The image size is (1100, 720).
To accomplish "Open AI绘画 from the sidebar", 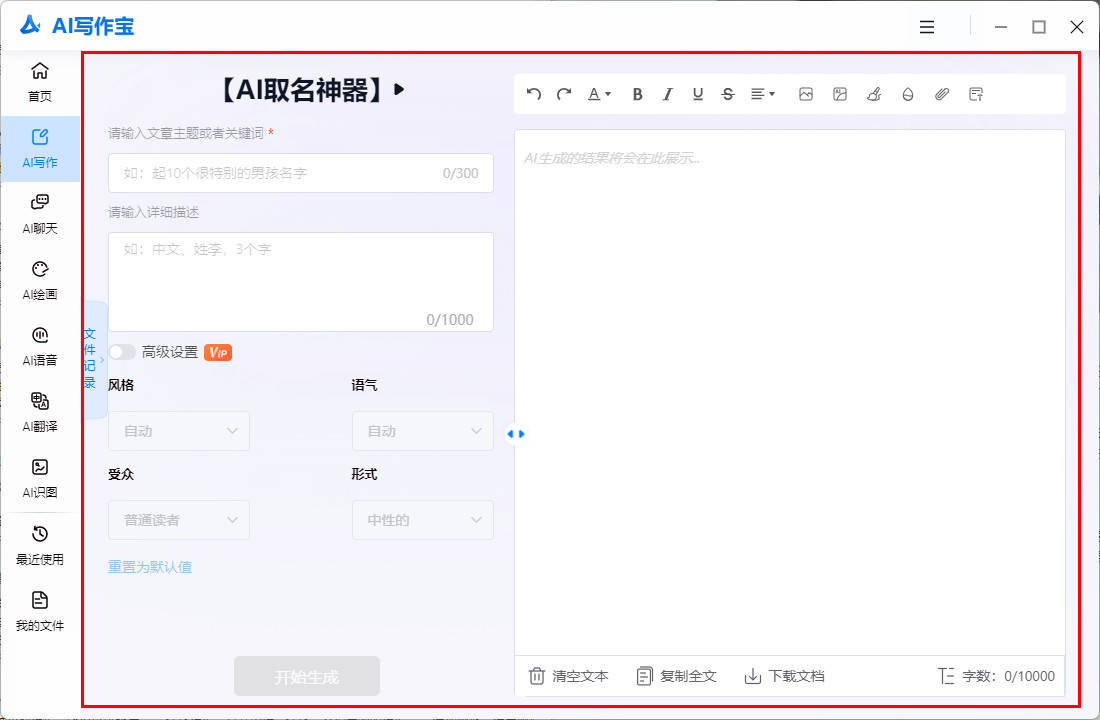I will (x=40, y=279).
